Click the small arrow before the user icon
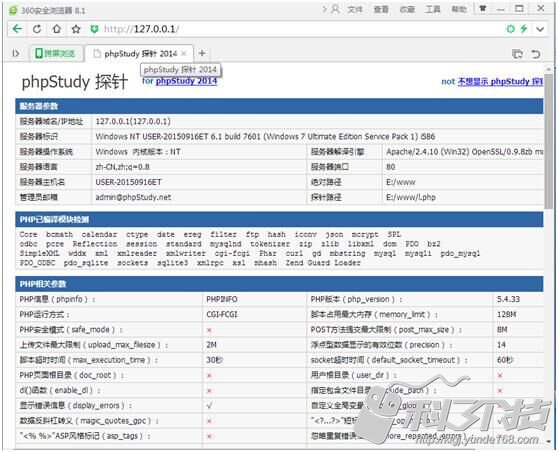 (325, 9)
